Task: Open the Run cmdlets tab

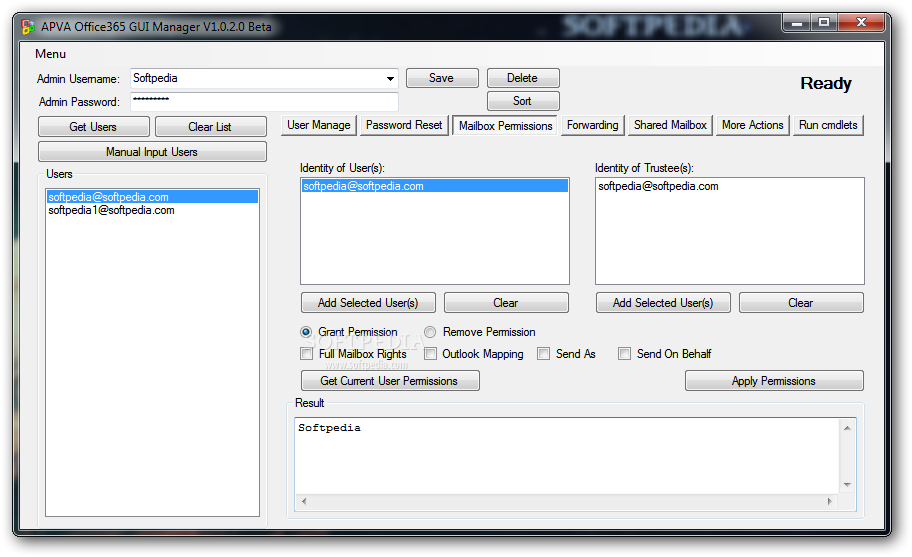Action: pos(828,126)
